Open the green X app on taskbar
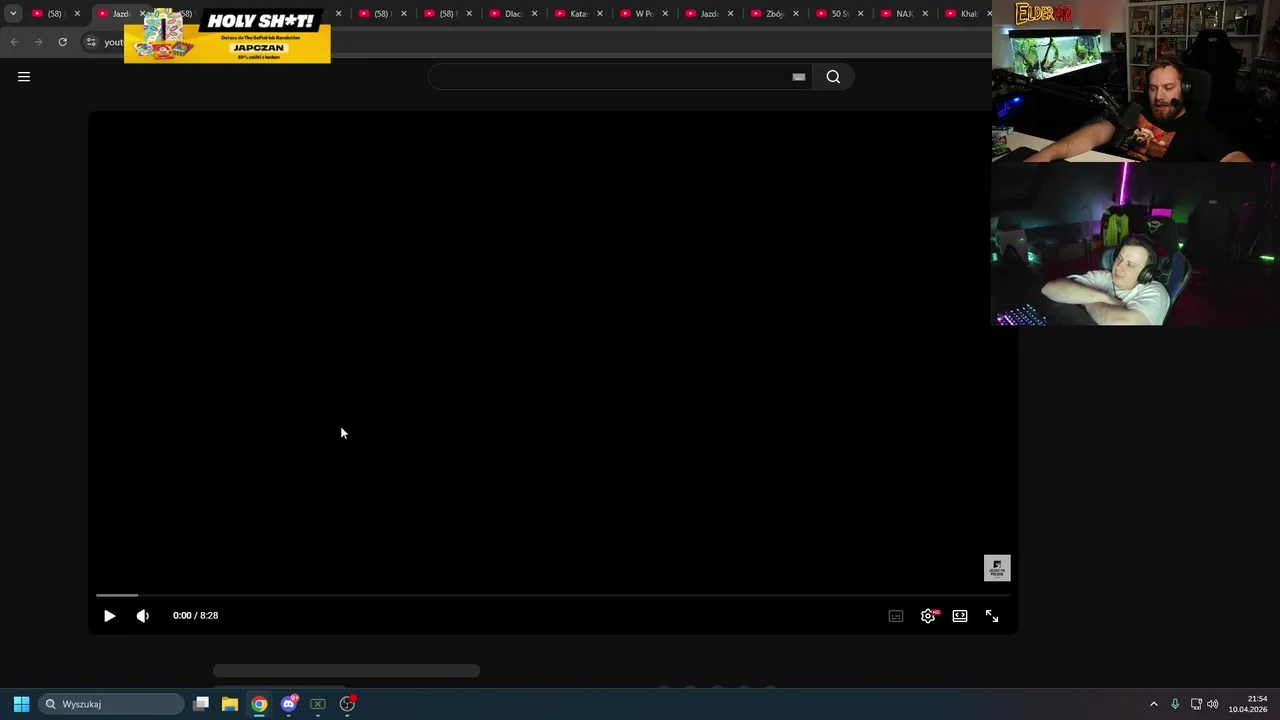The image size is (1280, 720). tap(318, 704)
